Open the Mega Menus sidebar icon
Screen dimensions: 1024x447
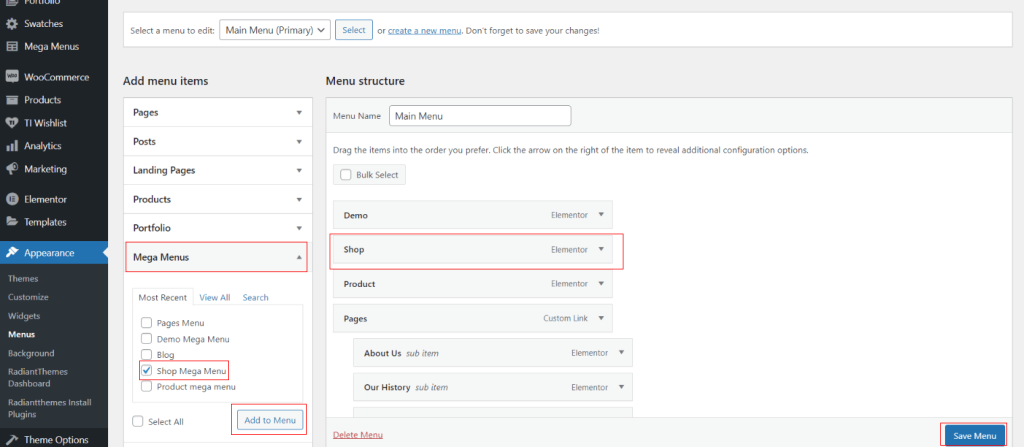point(11,46)
